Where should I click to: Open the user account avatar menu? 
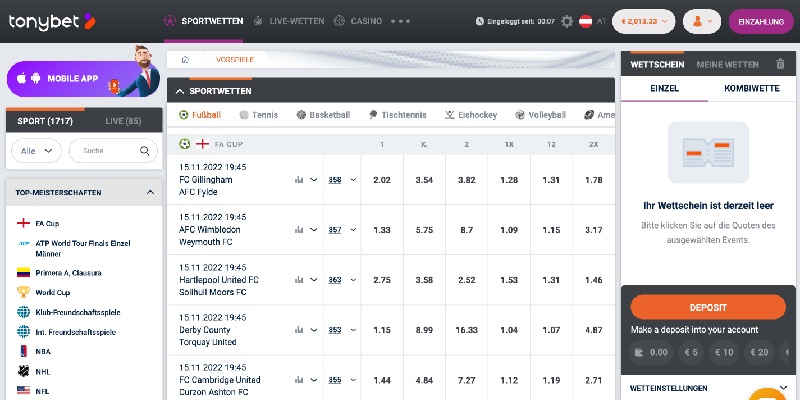[x=702, y=21]
